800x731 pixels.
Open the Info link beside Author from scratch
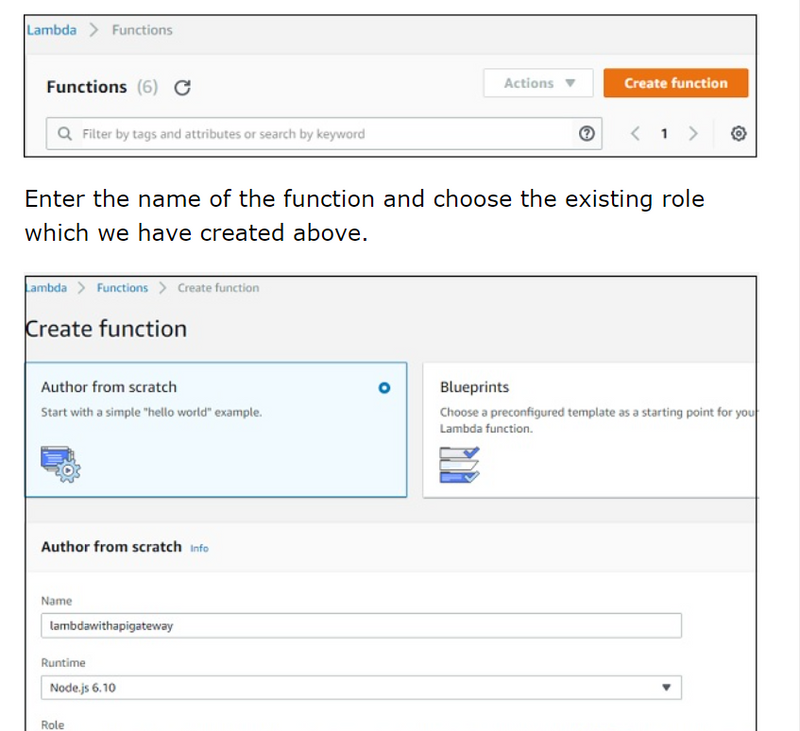coord(199,548)
